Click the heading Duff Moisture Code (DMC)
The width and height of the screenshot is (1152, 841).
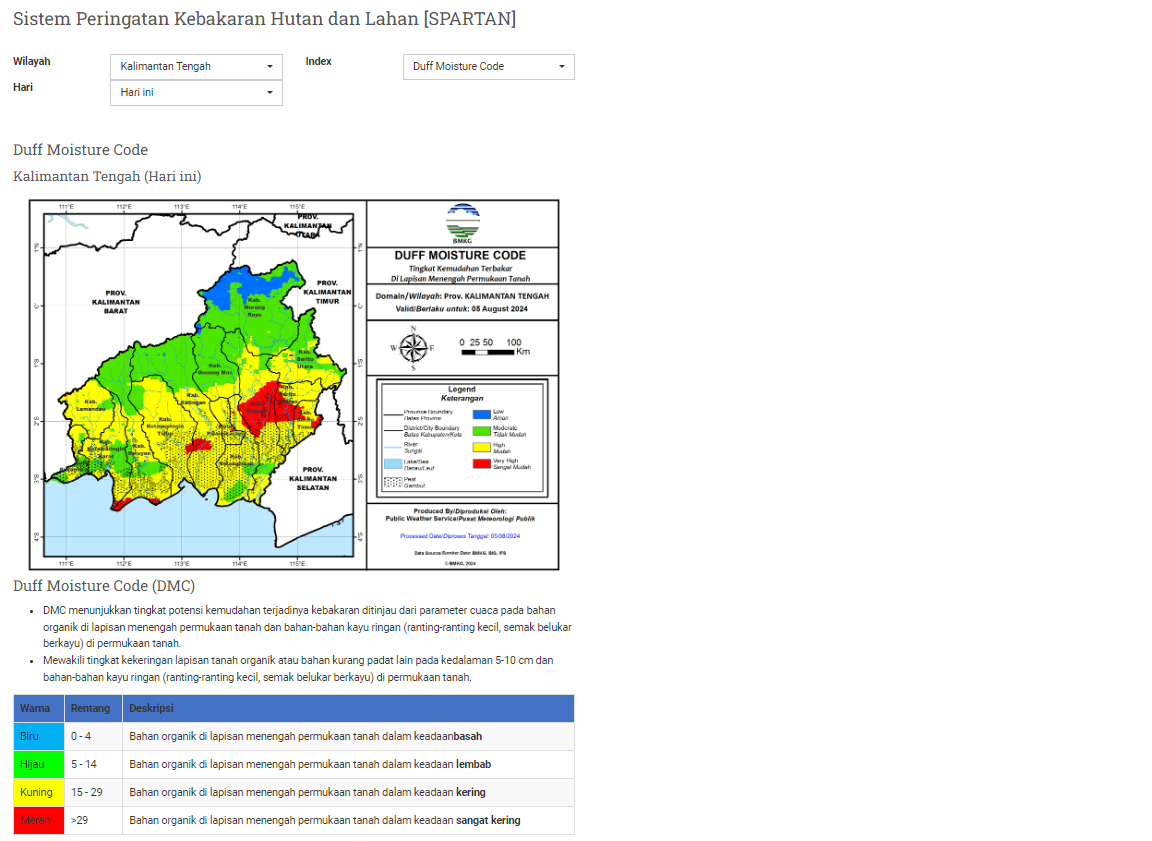[104, 586]
